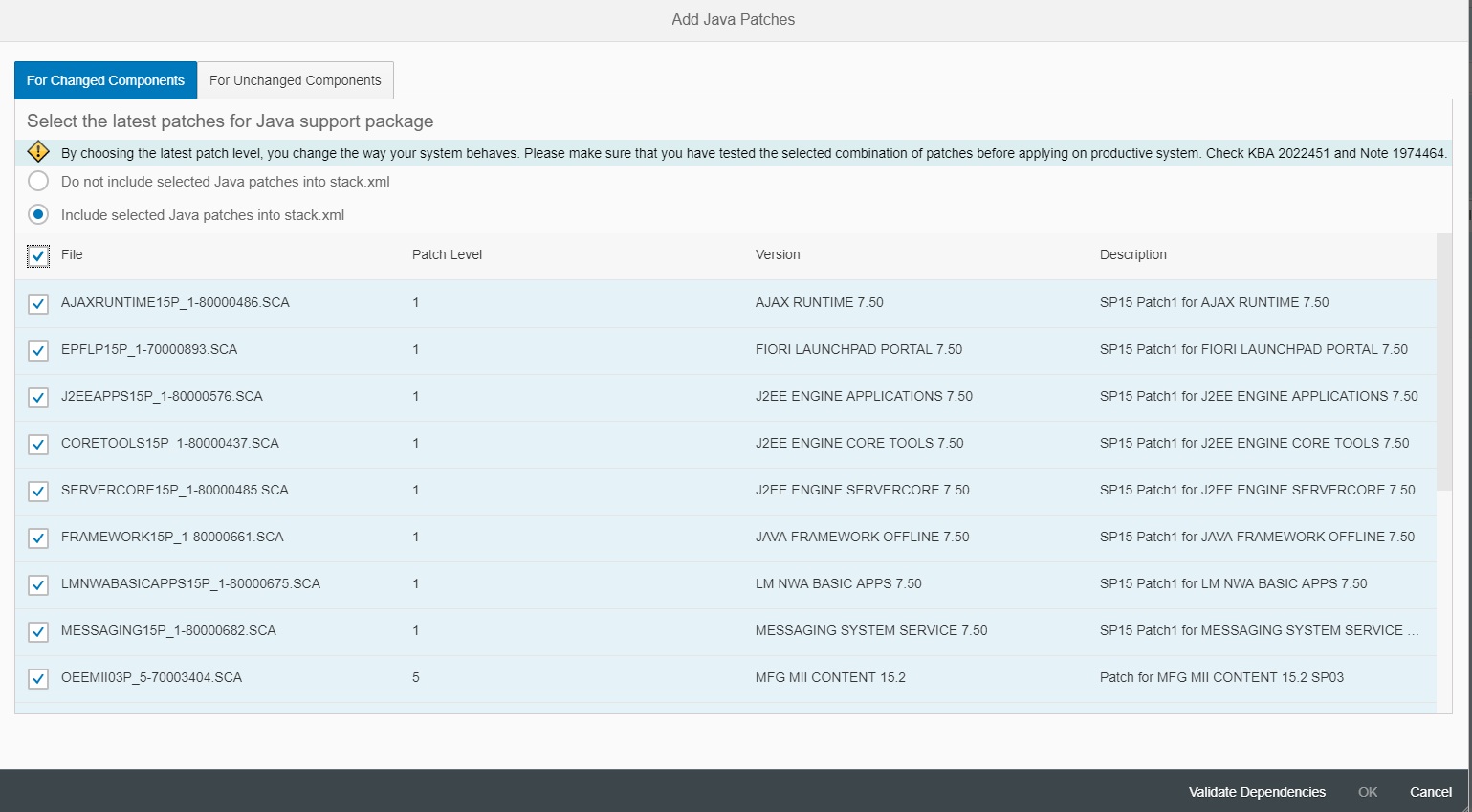Uncheck the EPFLP15P_1-70000893.SCA checkbox
1472x812 pixels.
[x=38, y=351]
